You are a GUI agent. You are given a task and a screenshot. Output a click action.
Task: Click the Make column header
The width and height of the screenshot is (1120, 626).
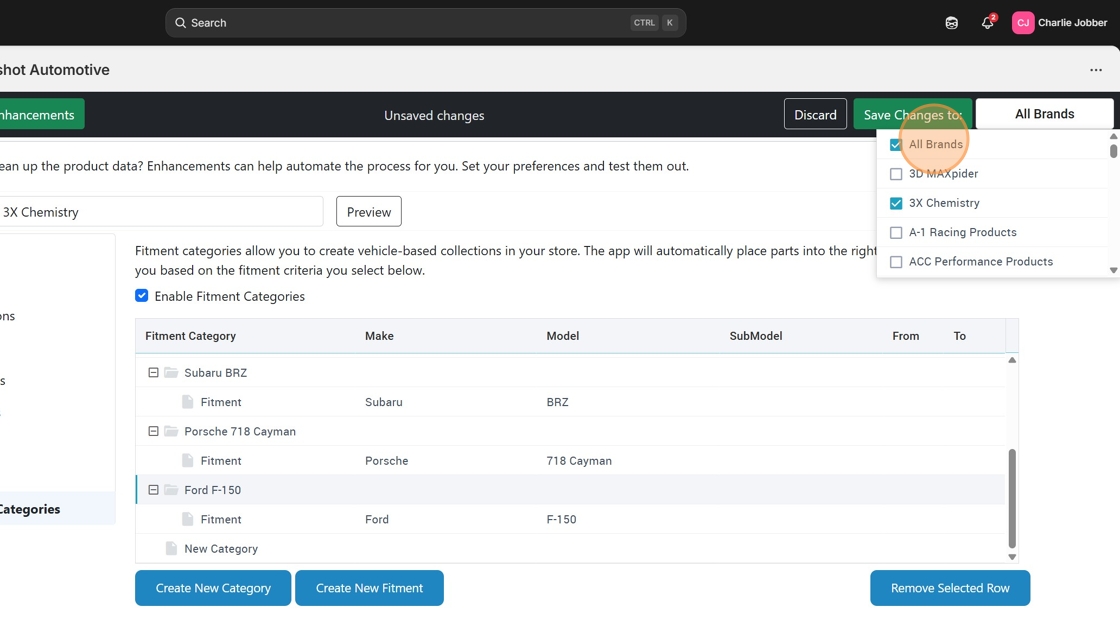coord(379,336)
